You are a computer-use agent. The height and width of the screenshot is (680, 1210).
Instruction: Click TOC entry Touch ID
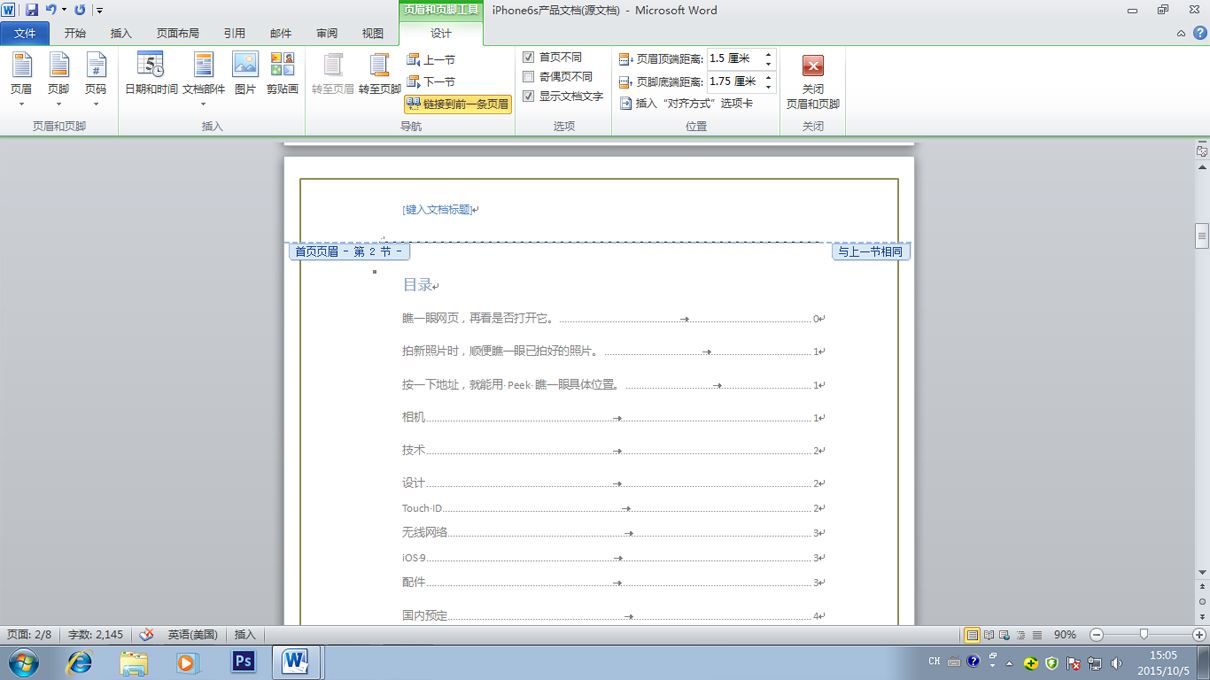(422, 508)
